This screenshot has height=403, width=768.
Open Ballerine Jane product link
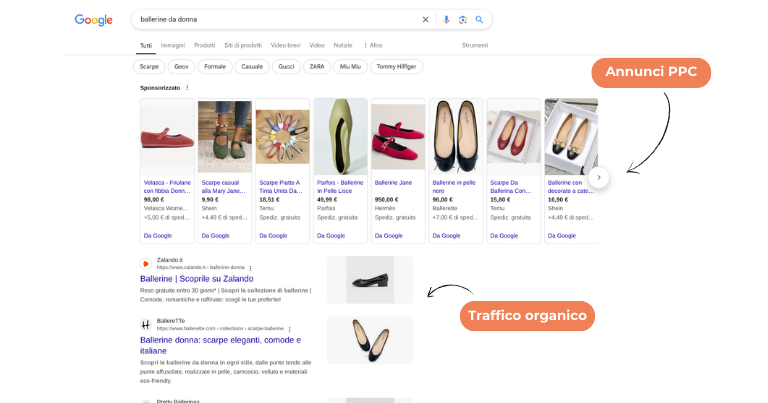coord(393,183)
